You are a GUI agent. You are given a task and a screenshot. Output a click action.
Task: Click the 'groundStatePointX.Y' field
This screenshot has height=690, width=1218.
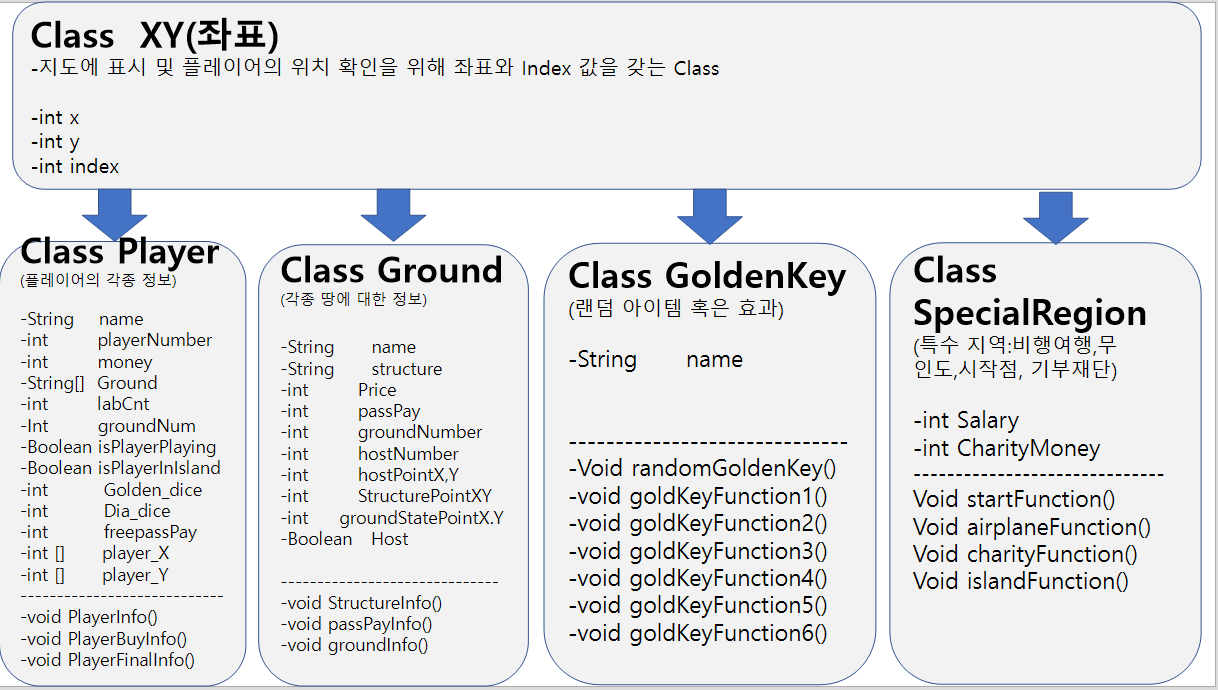[421, 518]
